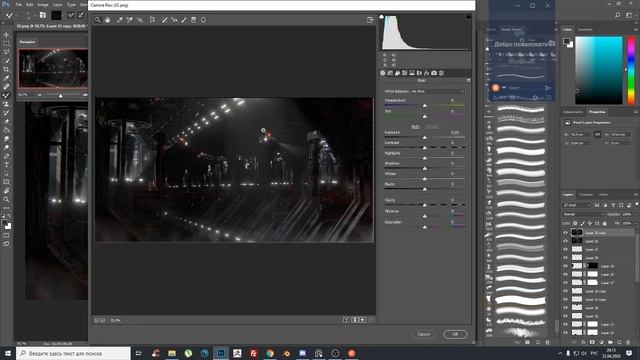Open the Camera Calibration panel icon
Screen dimensions: 640x360
coord(434,73)
